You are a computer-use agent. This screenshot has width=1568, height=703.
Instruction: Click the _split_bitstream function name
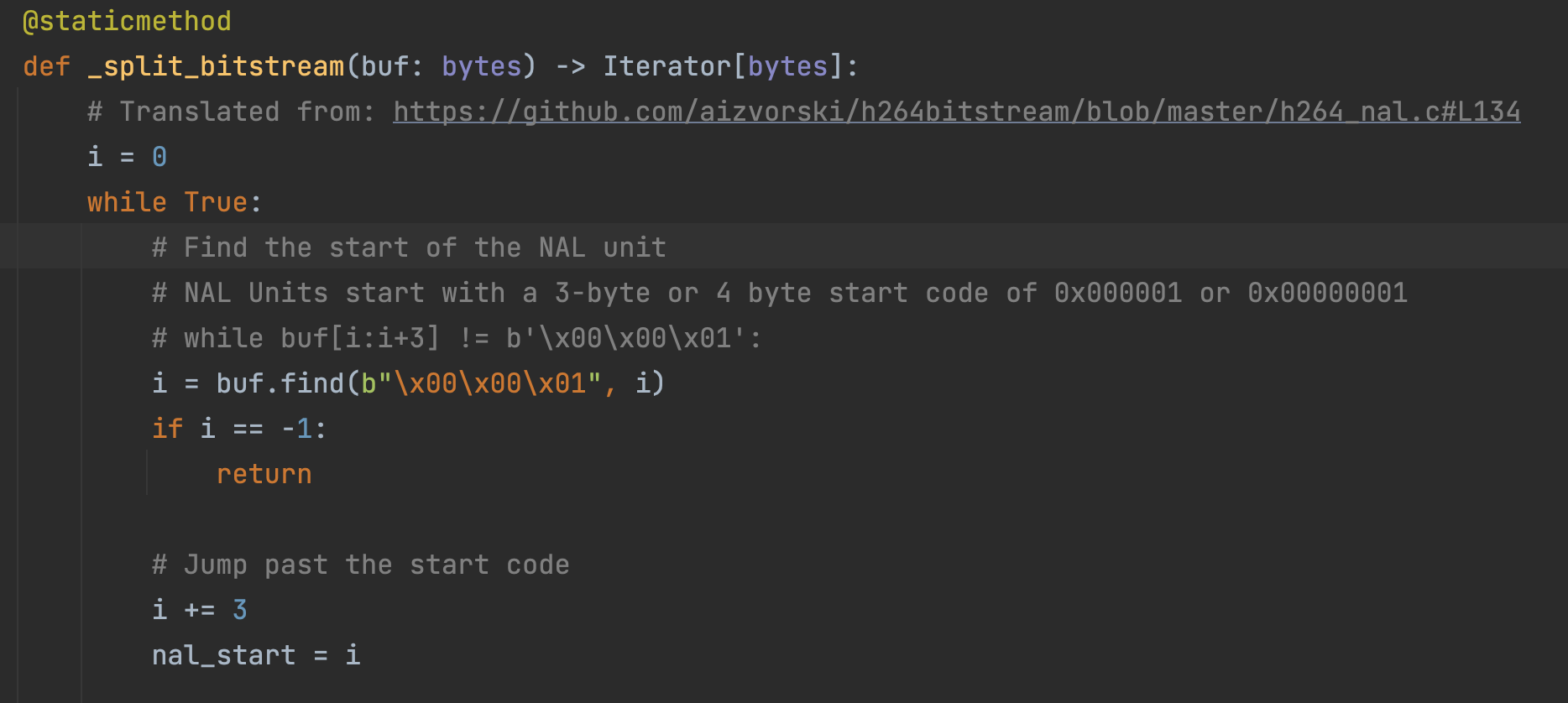tap(216, 66)
